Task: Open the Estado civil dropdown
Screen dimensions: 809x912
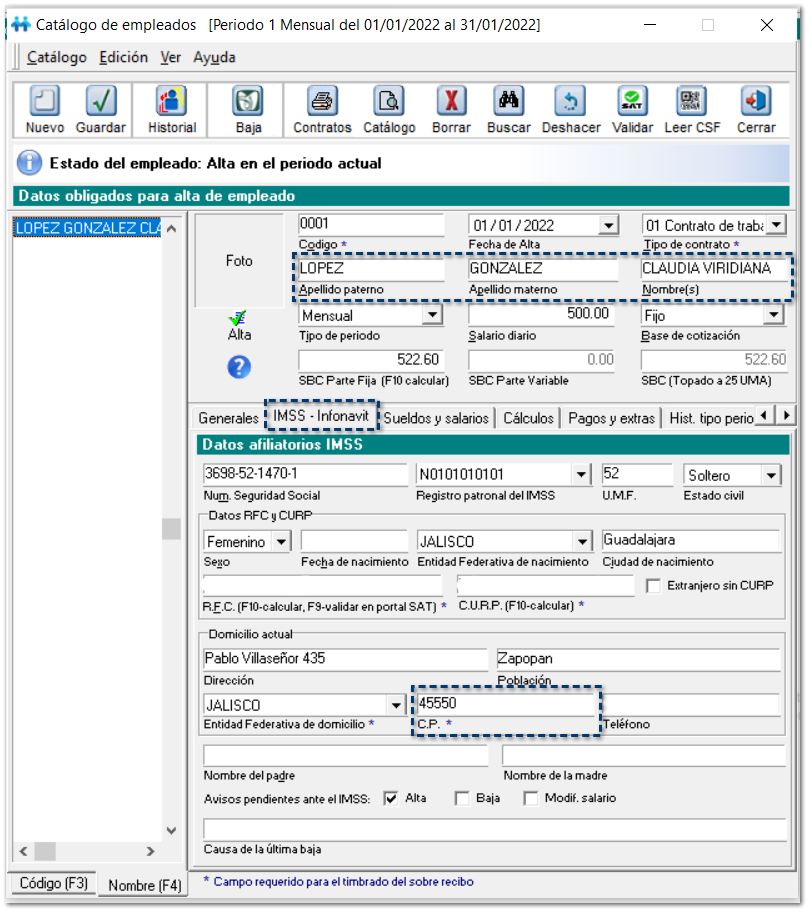Action: point(770,476)
